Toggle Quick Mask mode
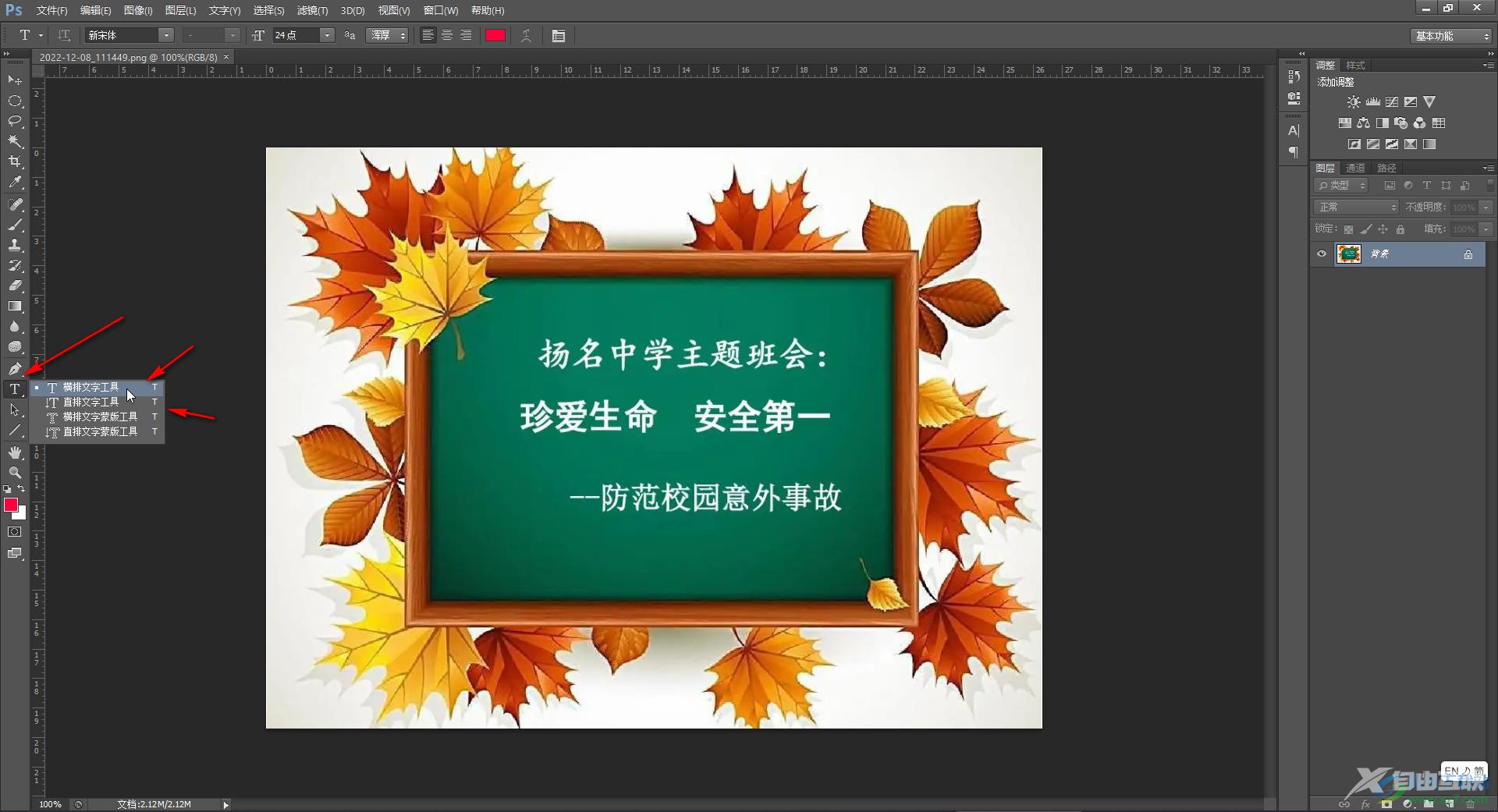 [15, 532]
